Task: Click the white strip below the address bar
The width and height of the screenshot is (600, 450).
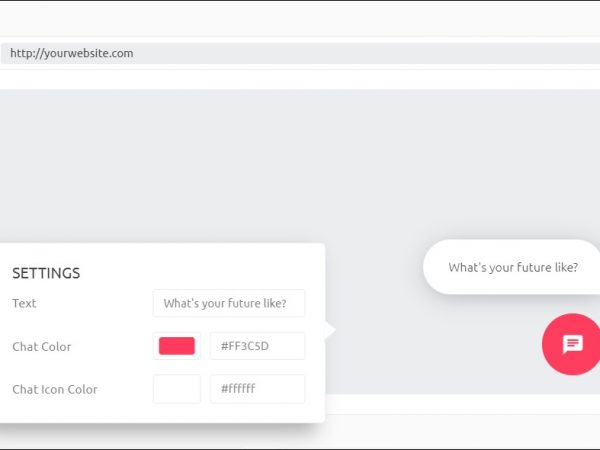Action: point(300,76)
